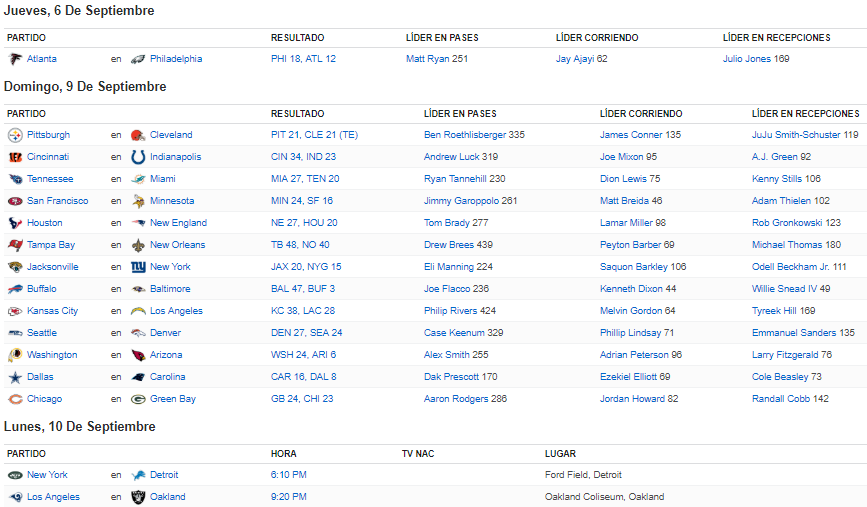This screenshot has width=867, height=507.
Task: Open the BAL 47, BUF 3 result
Action: click(302, 289)
